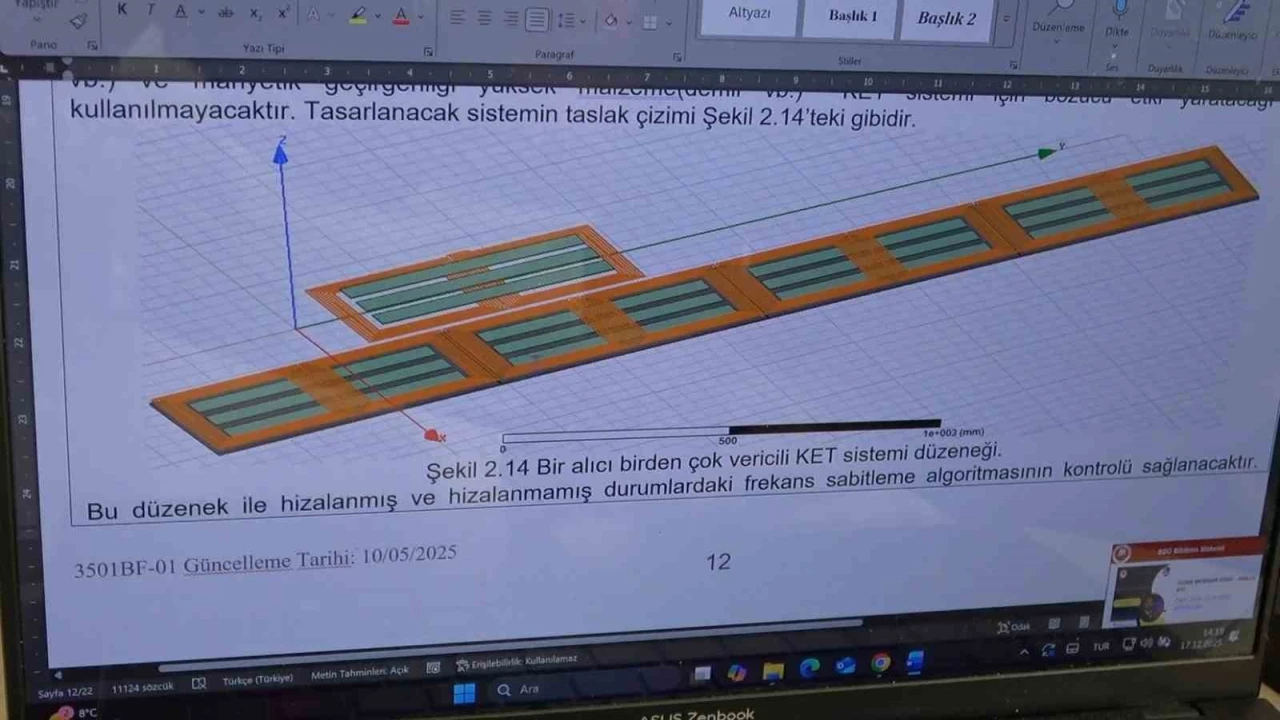This screenshot has width=1280, height=720.
Task: Open the text highlight color dropdown arrow
Action: [379, 17]
